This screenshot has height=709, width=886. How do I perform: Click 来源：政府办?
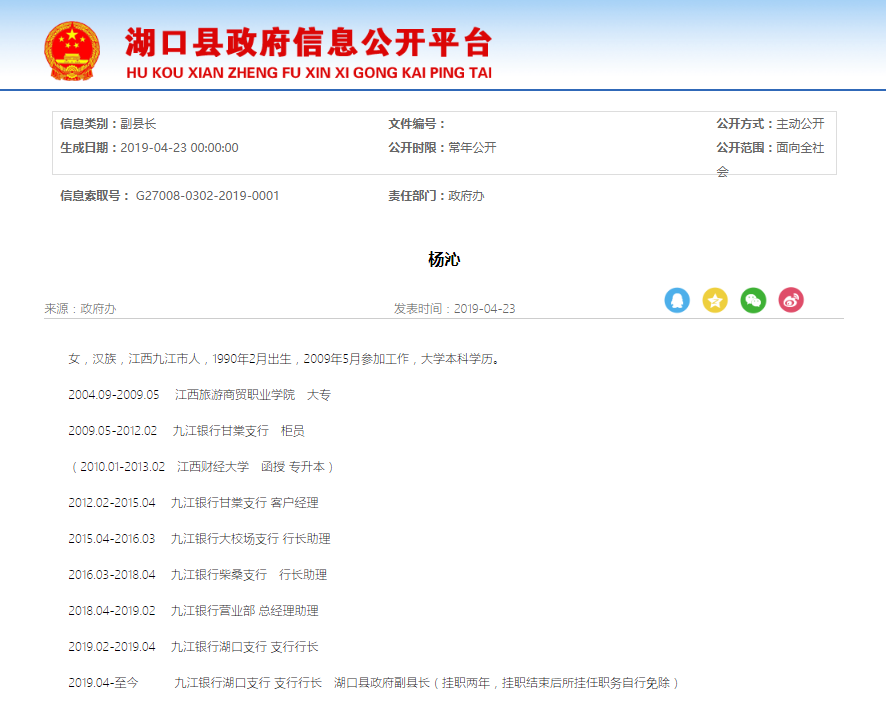[80, 308]
